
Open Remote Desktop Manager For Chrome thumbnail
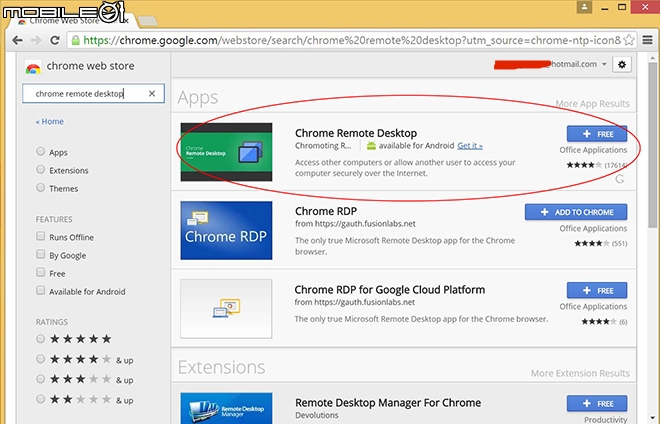pyautogui.click(x=226, y=408)
